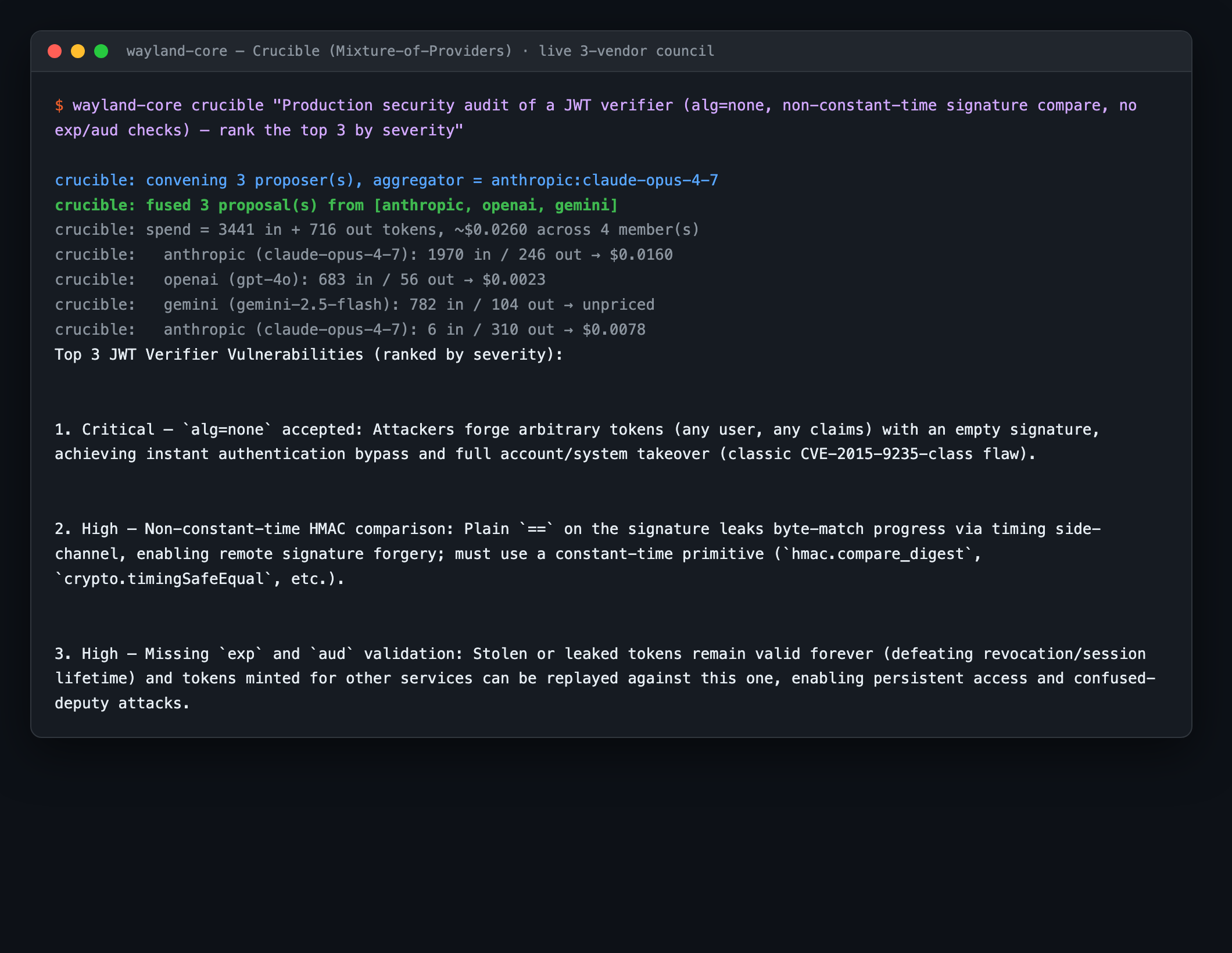Click the green maximize window button
Image resolution: width=1232 pixels, height=953 pixels.
coord(101,51)
